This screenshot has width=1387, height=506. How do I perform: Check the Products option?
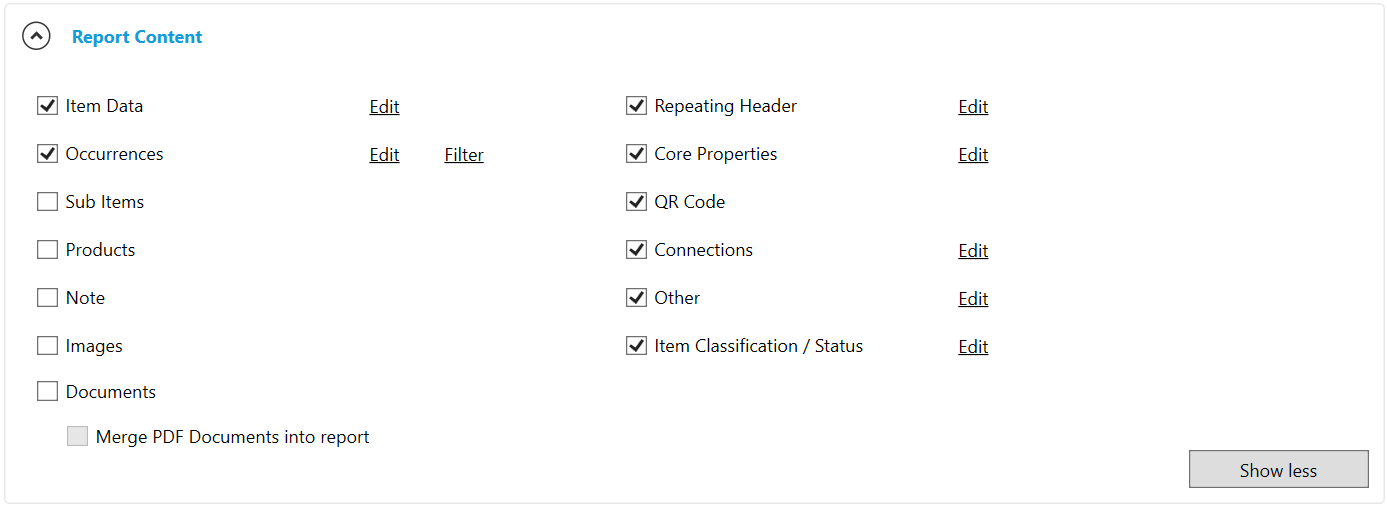pos(47,250)
